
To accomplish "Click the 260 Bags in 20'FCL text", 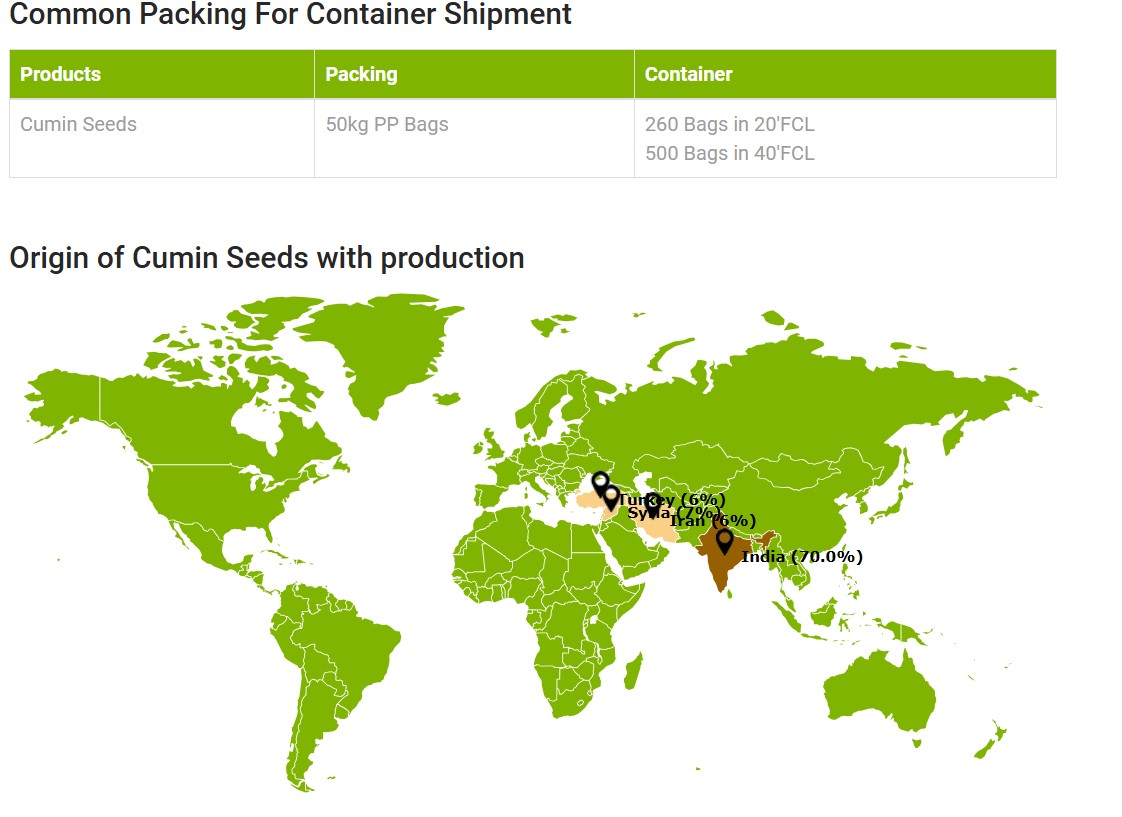I will (x=729, y=124).
